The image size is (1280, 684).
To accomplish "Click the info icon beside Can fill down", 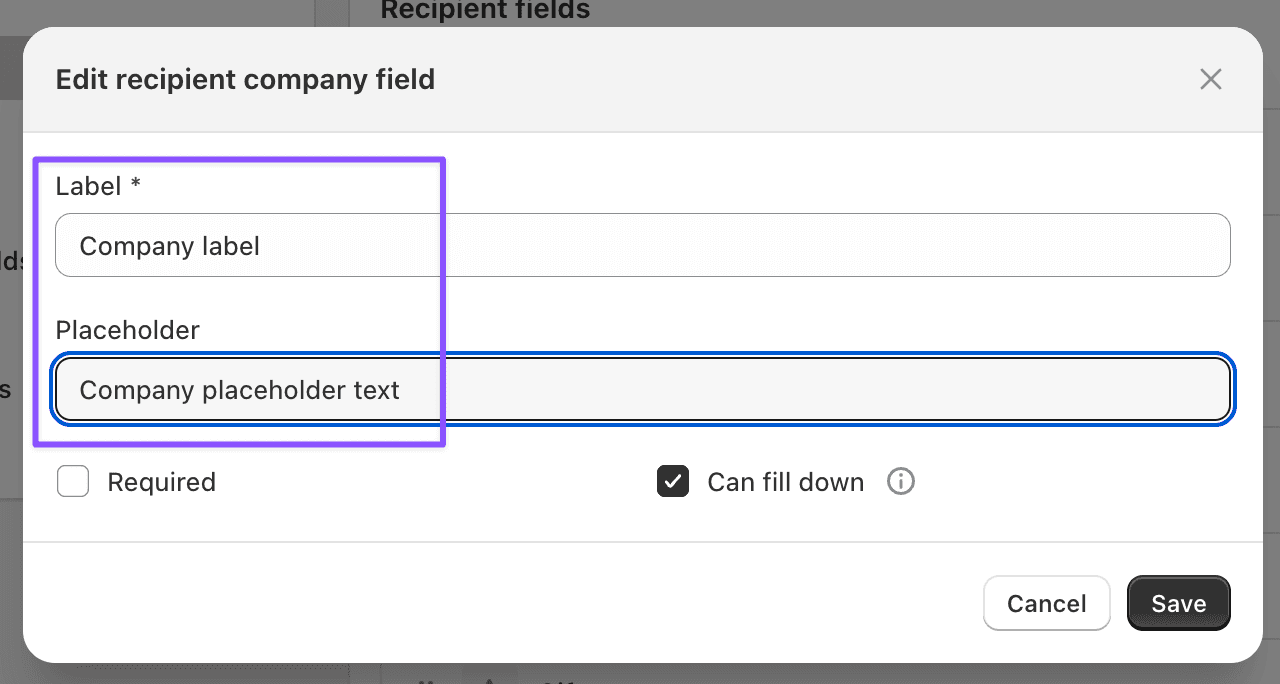I will coord(901,482).
